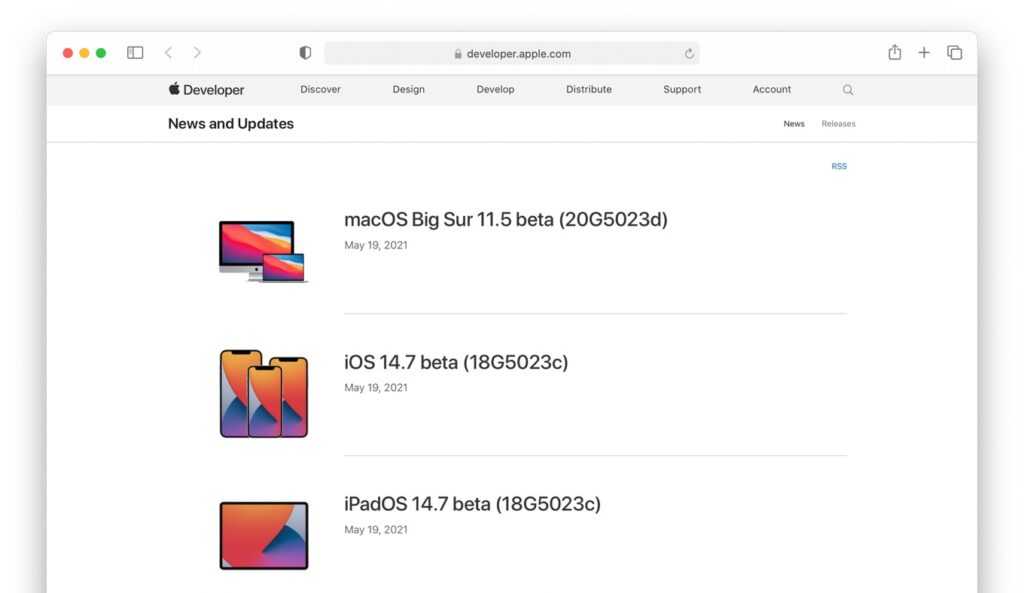Open the Develop menu

point(495,89)
